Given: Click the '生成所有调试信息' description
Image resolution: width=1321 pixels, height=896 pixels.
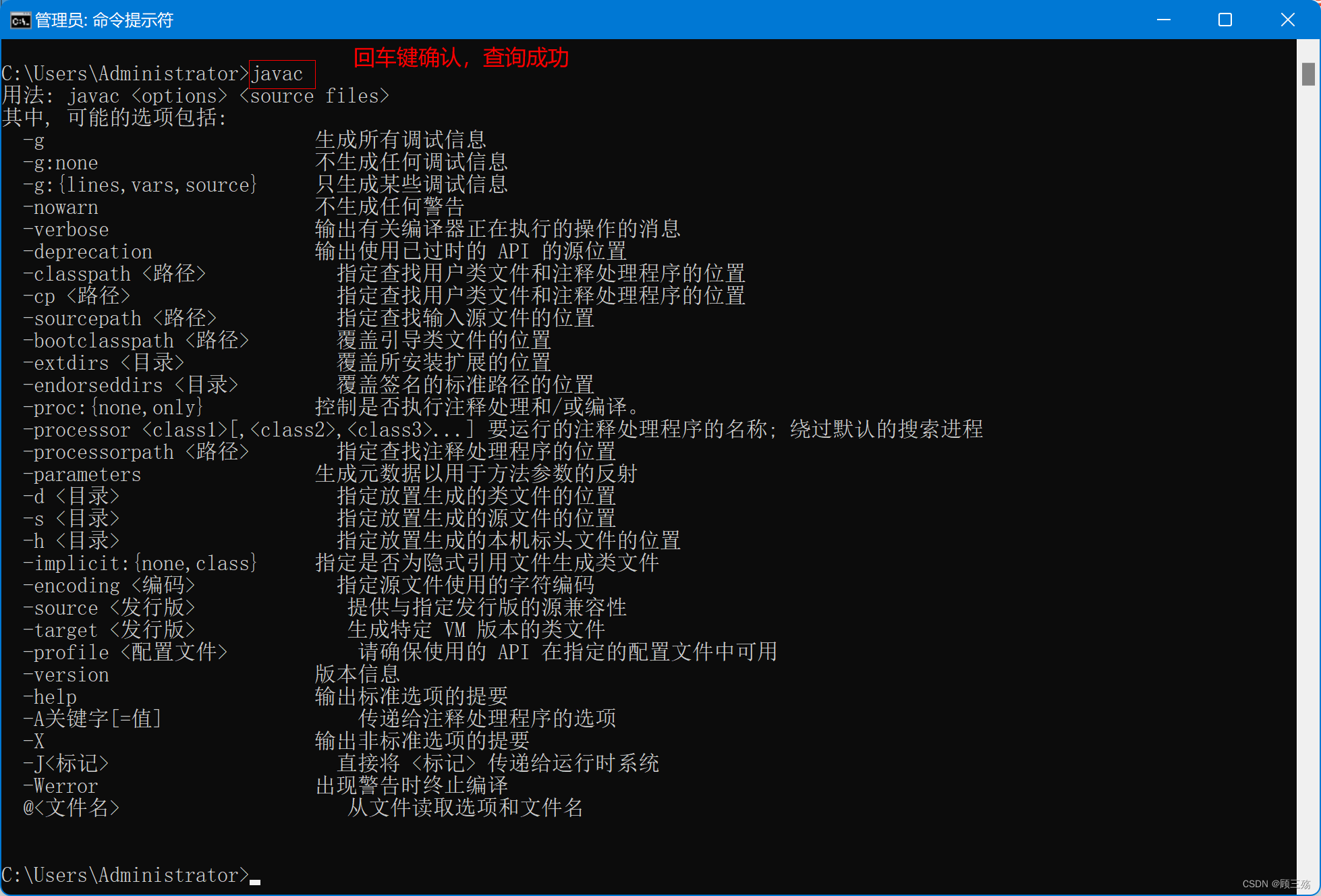Looking at the screenshot, I should click(401, 140).
